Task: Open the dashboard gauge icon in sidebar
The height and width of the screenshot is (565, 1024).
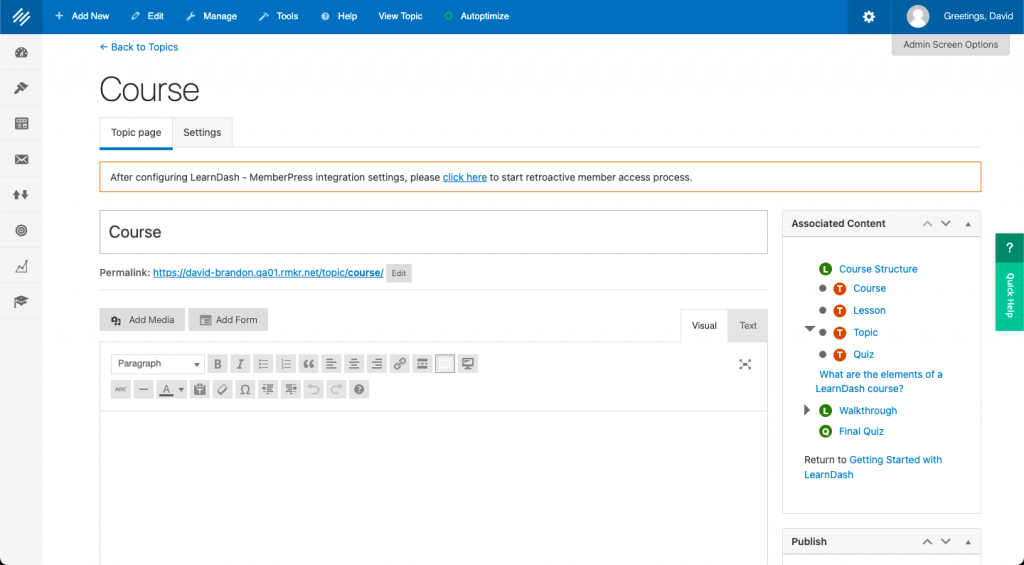Action: click(x=21, y=53)
